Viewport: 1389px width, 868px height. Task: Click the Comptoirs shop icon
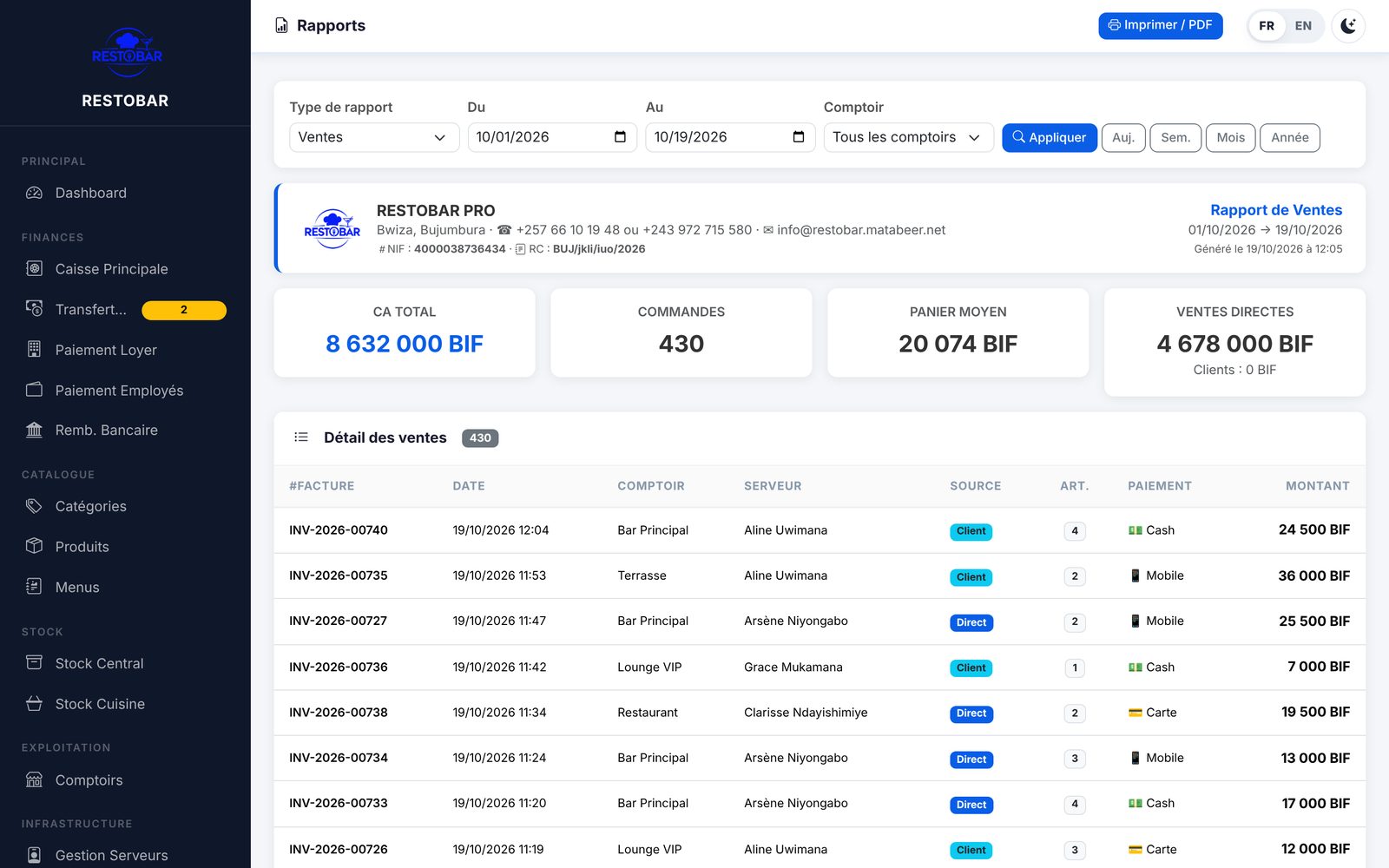pos(34,779)
